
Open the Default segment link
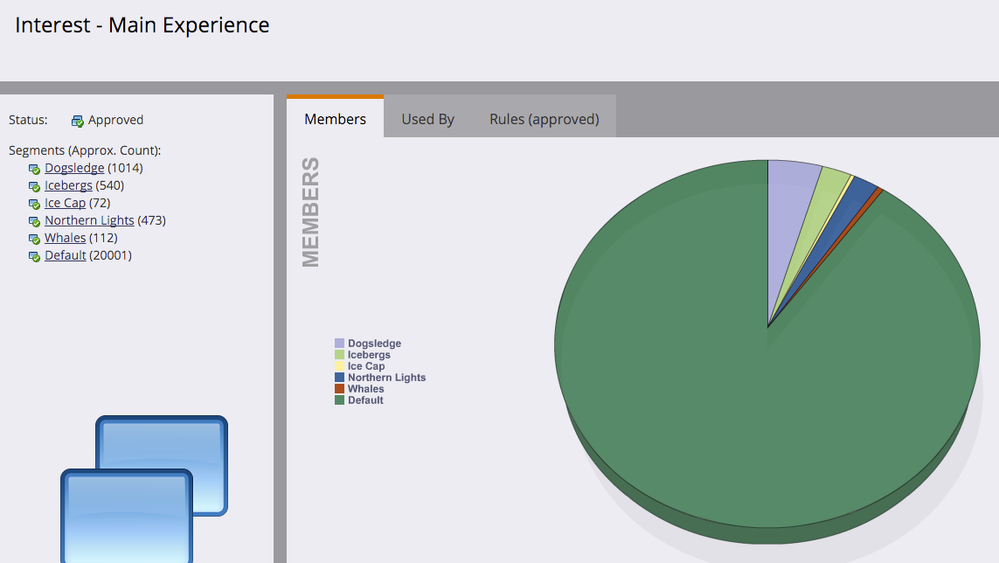pos(65,255)
